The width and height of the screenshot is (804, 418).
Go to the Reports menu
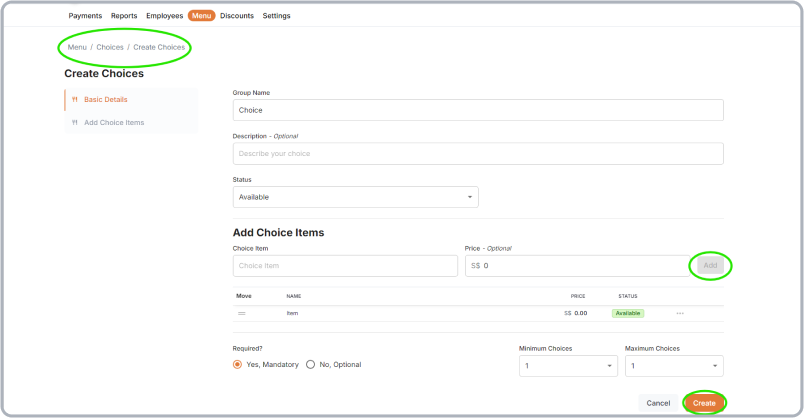coord(124,16)
